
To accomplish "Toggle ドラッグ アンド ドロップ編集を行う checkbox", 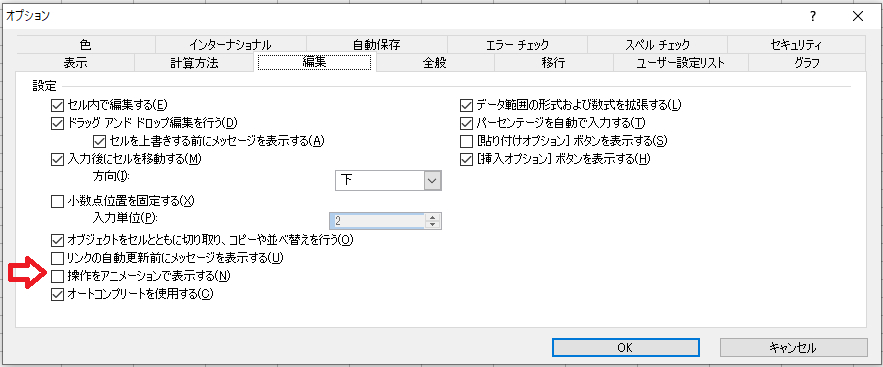I will point(57,123).
